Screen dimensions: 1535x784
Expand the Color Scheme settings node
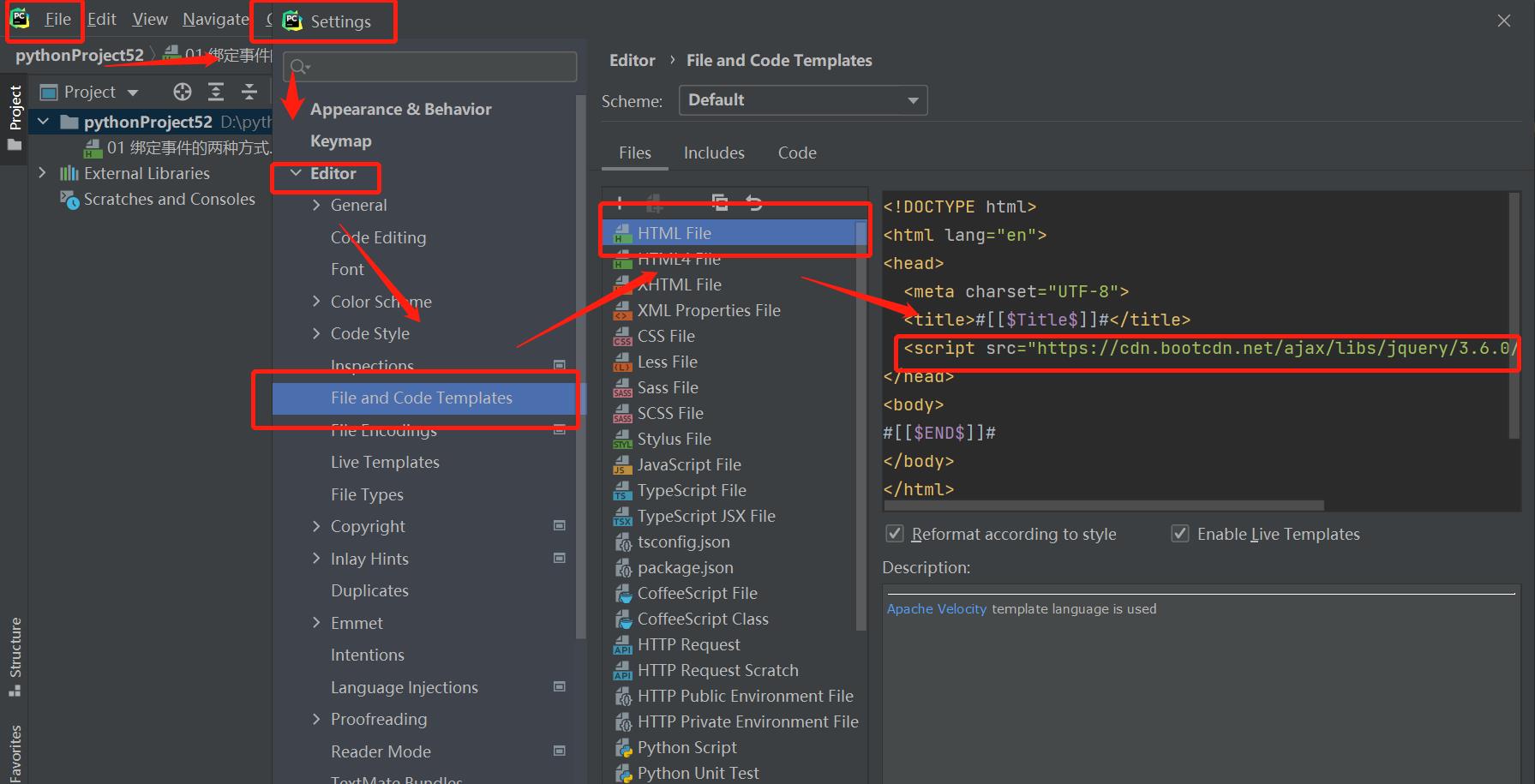316,302
